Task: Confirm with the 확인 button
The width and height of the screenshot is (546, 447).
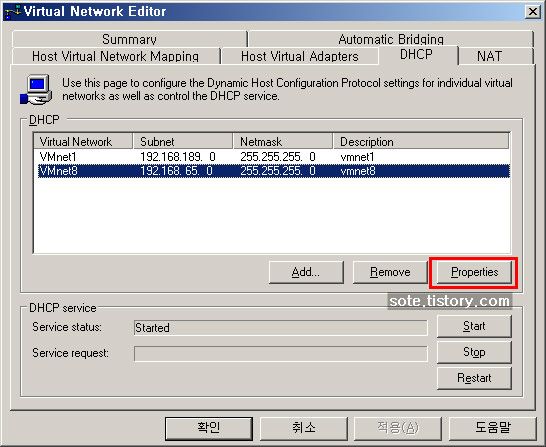Action: coord(209,428)
